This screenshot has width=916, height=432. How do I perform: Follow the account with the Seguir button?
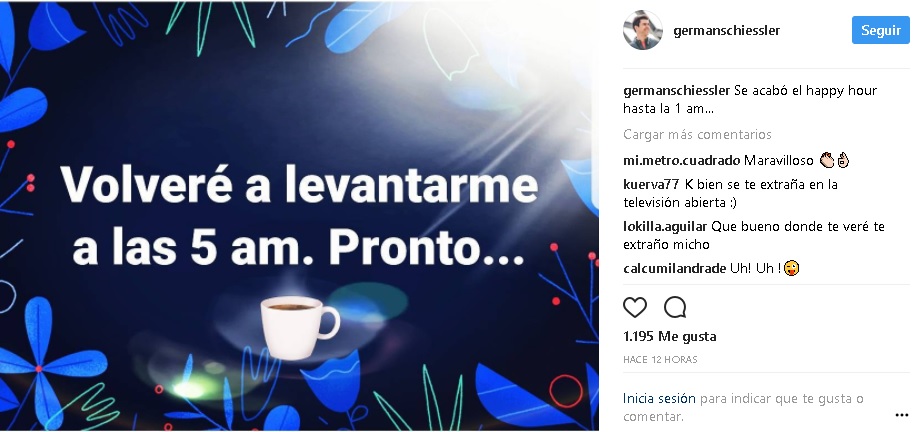point(880,30)
